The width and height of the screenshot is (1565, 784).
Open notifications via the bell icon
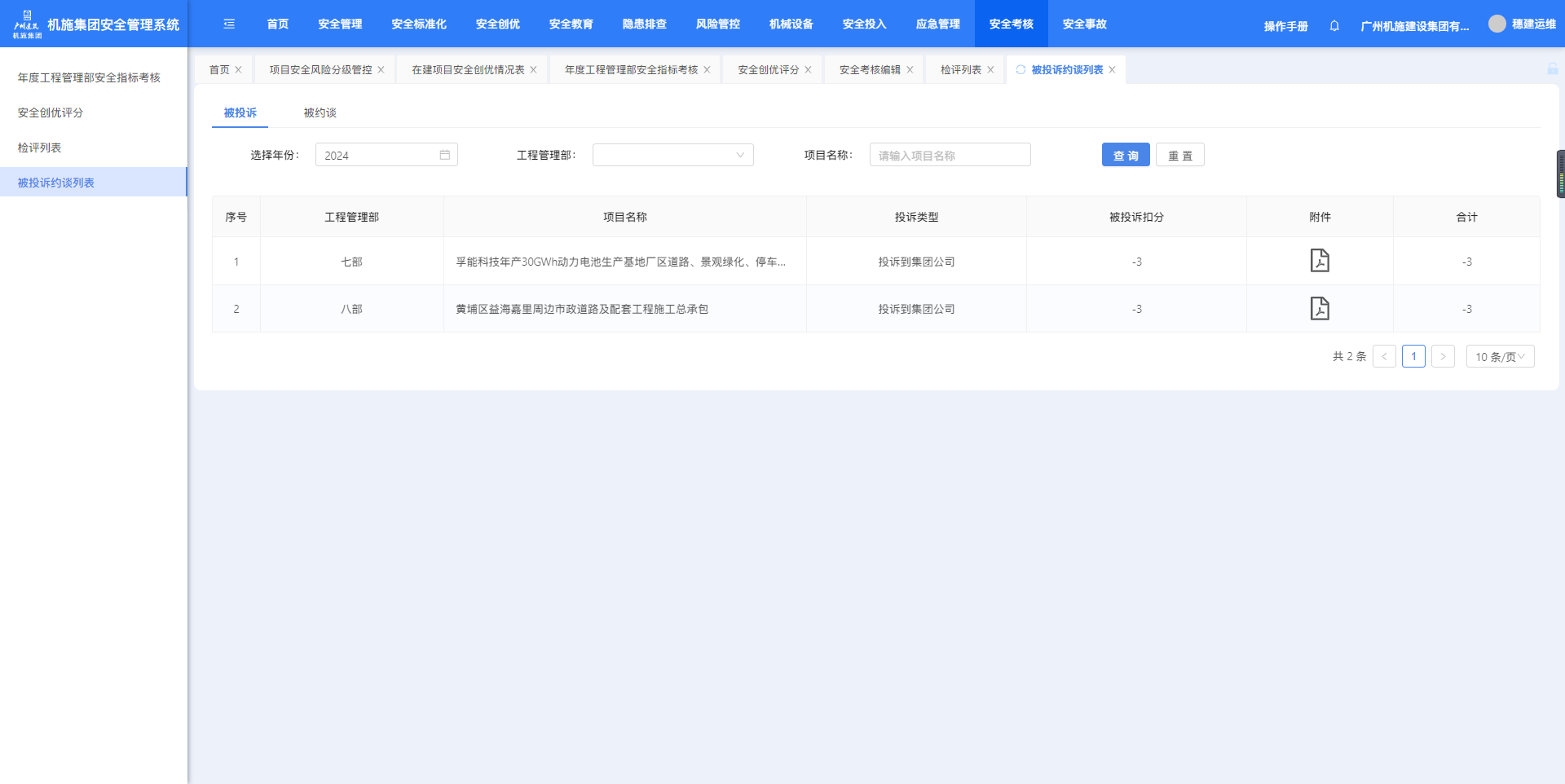[x=1334, y=26]
